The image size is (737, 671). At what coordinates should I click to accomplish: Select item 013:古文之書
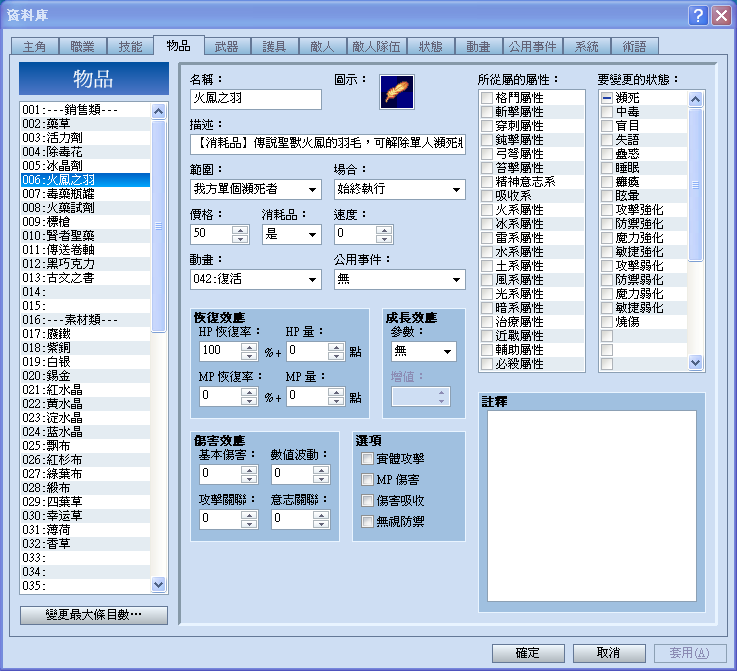[86, 278]
